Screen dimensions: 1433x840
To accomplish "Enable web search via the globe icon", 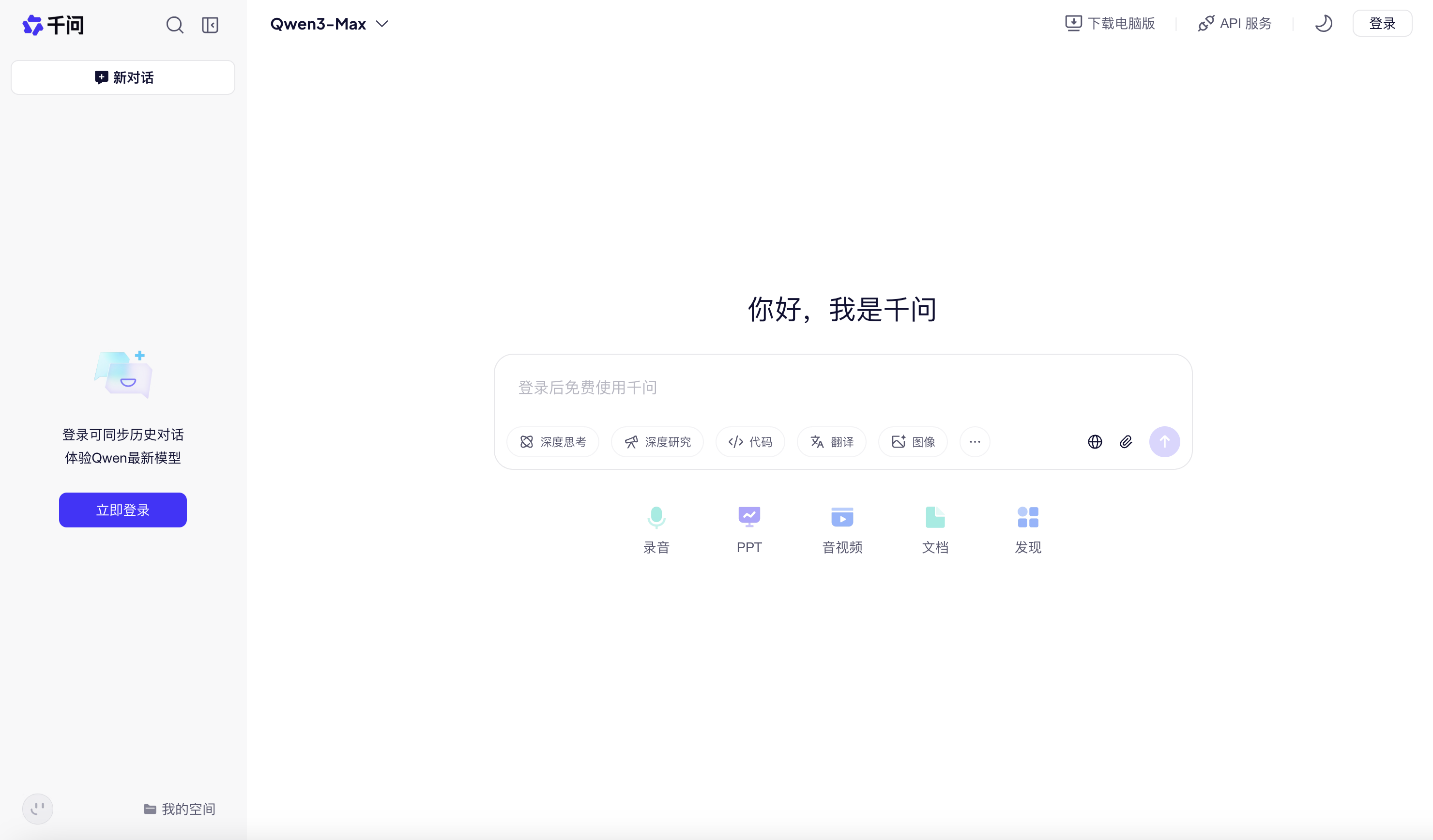I will click(x=1095, y=442).
